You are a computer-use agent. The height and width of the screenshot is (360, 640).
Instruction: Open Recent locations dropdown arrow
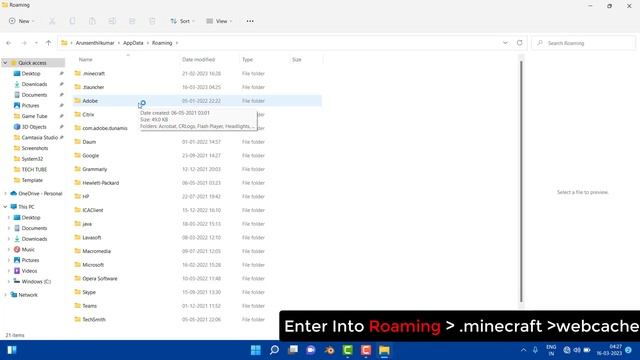[36, 43]
